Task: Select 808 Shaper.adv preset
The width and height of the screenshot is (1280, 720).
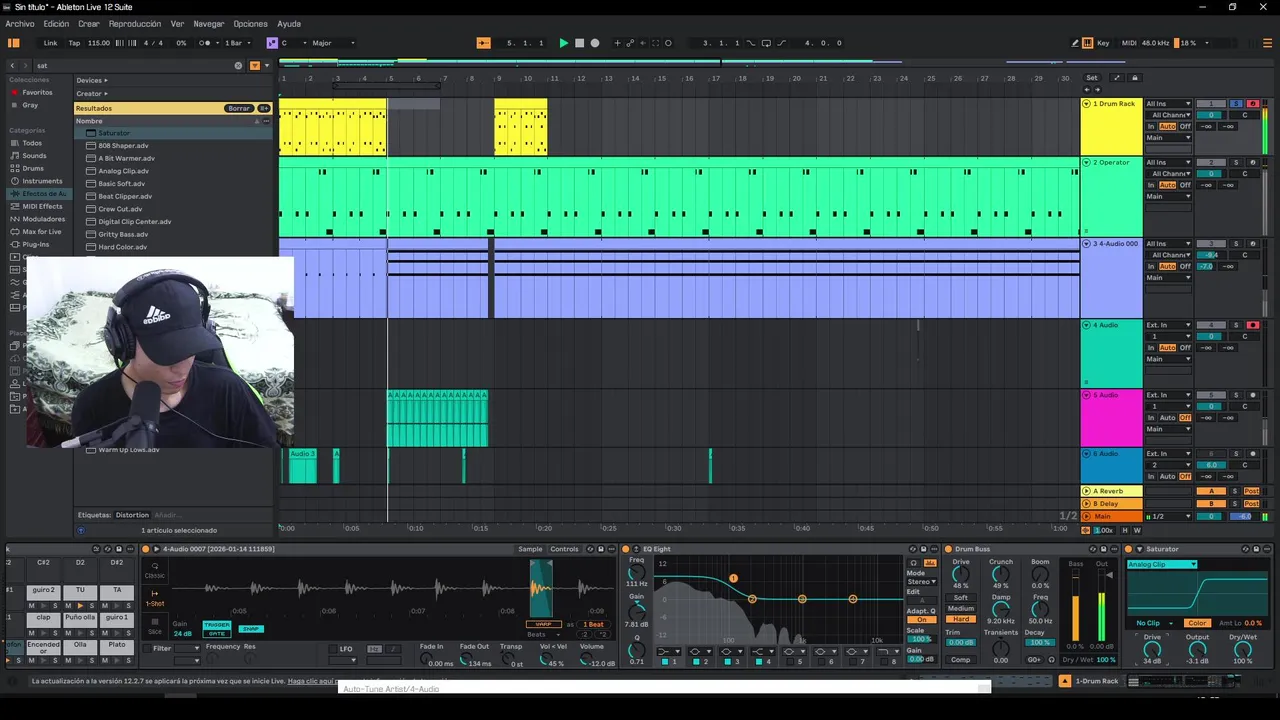Action: tap(123, 146)
